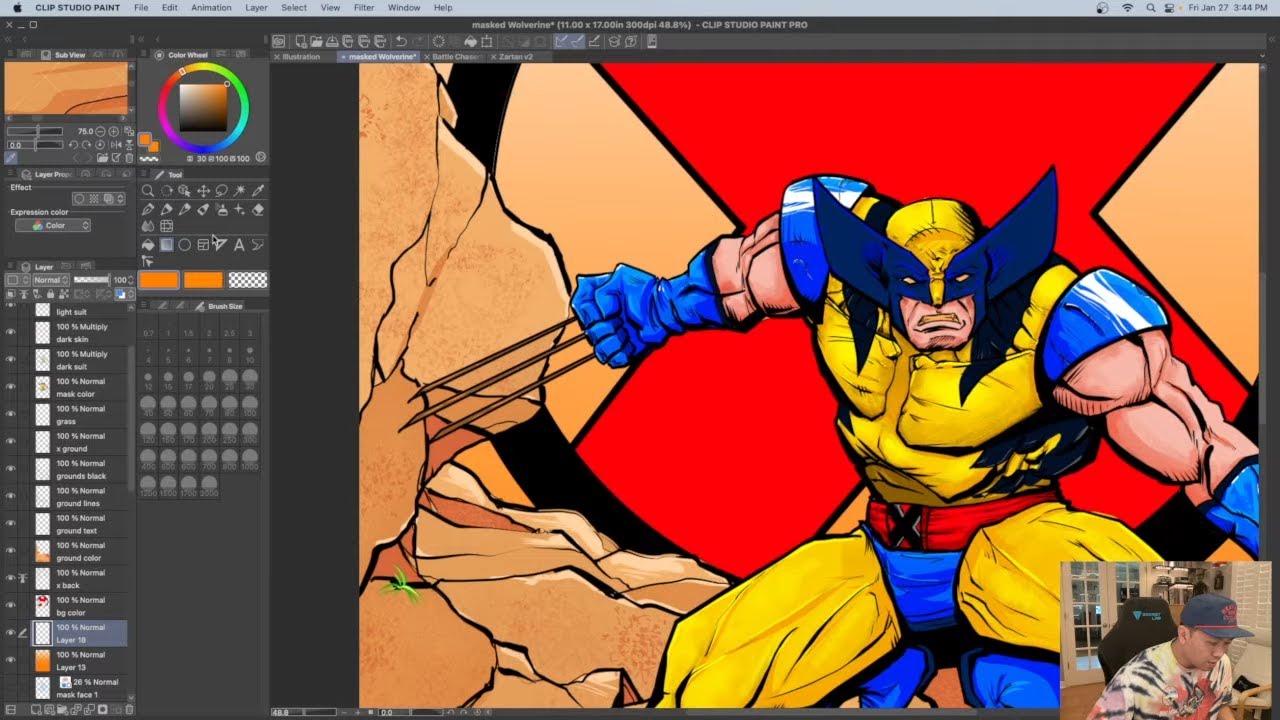This screenshot has width=1280, height=720.
Task: Open the File menu
Action: [141, 7]
